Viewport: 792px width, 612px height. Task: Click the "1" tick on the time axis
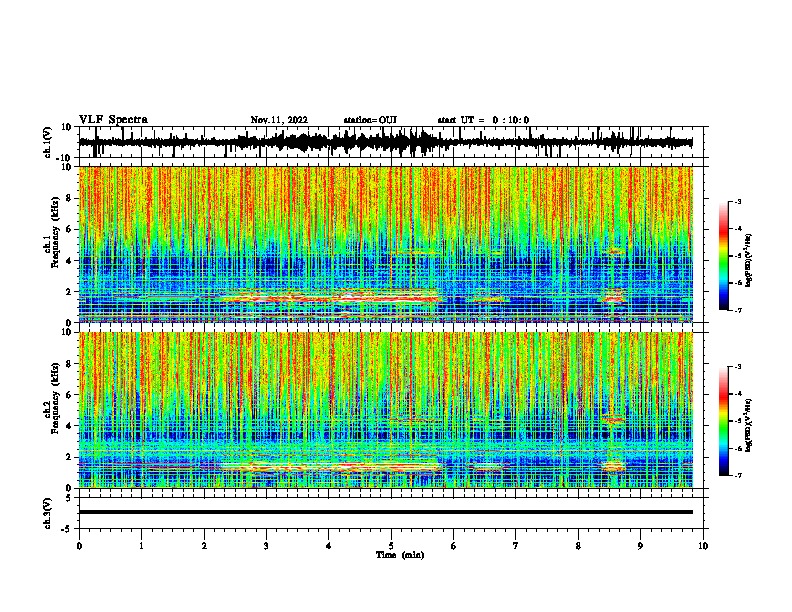[141, 546]
